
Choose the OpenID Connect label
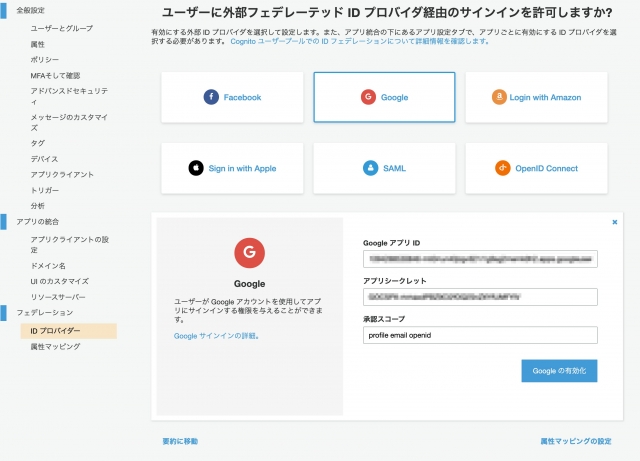[x=547, y=169]
